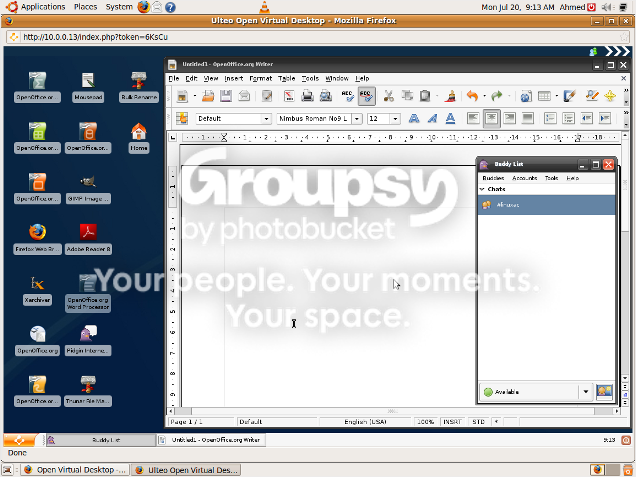Open the Table menu in Writer
The width and height of the screenshot is (636, 477).
pyautogui.click(x=286, y=78)
